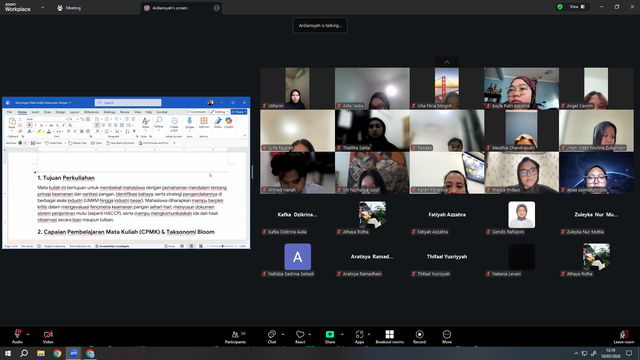
Task: Open the Editing mode dropdown in Word
Action: [219, 112]
